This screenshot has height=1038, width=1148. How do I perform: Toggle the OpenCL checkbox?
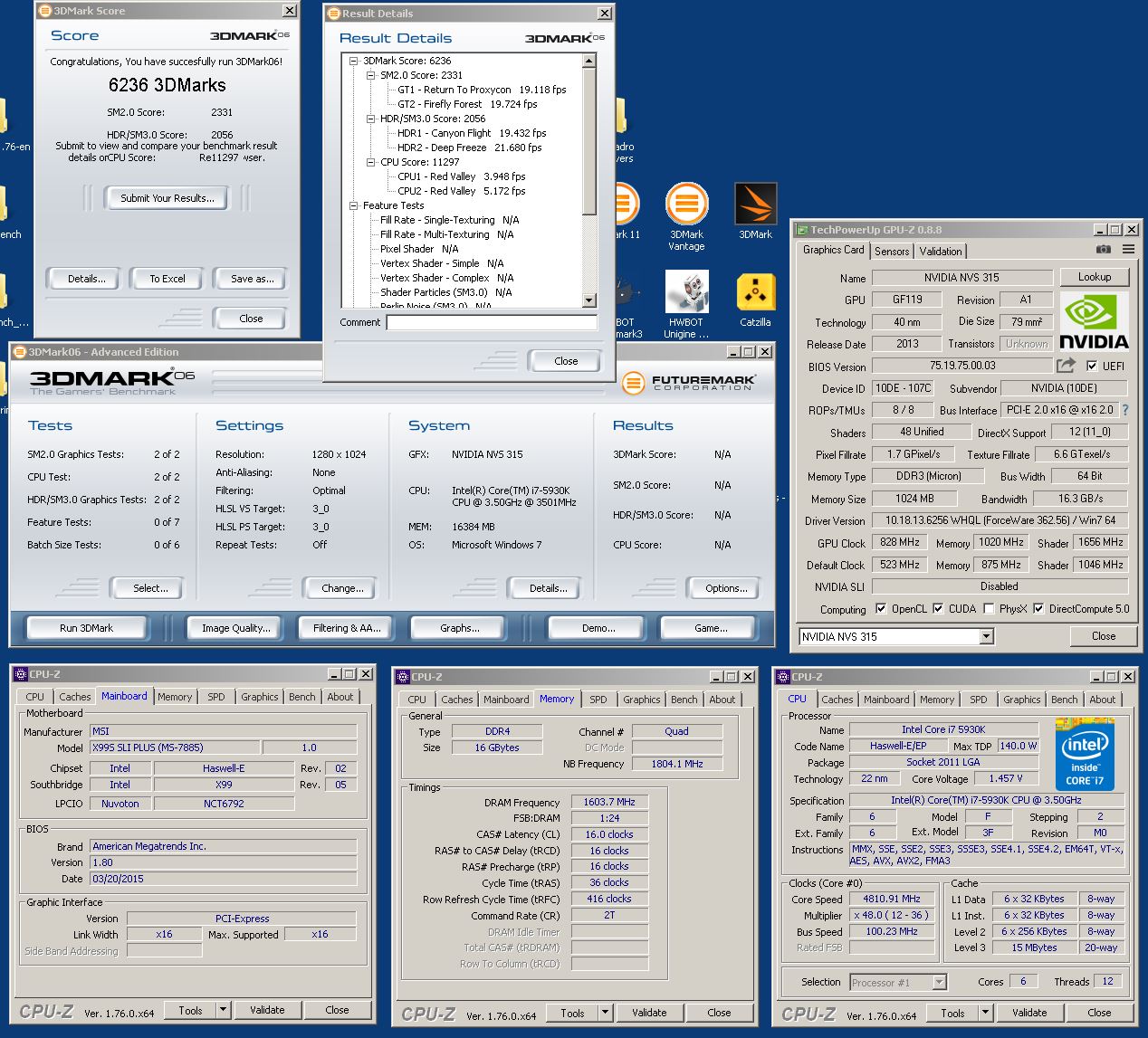[881, 608]
